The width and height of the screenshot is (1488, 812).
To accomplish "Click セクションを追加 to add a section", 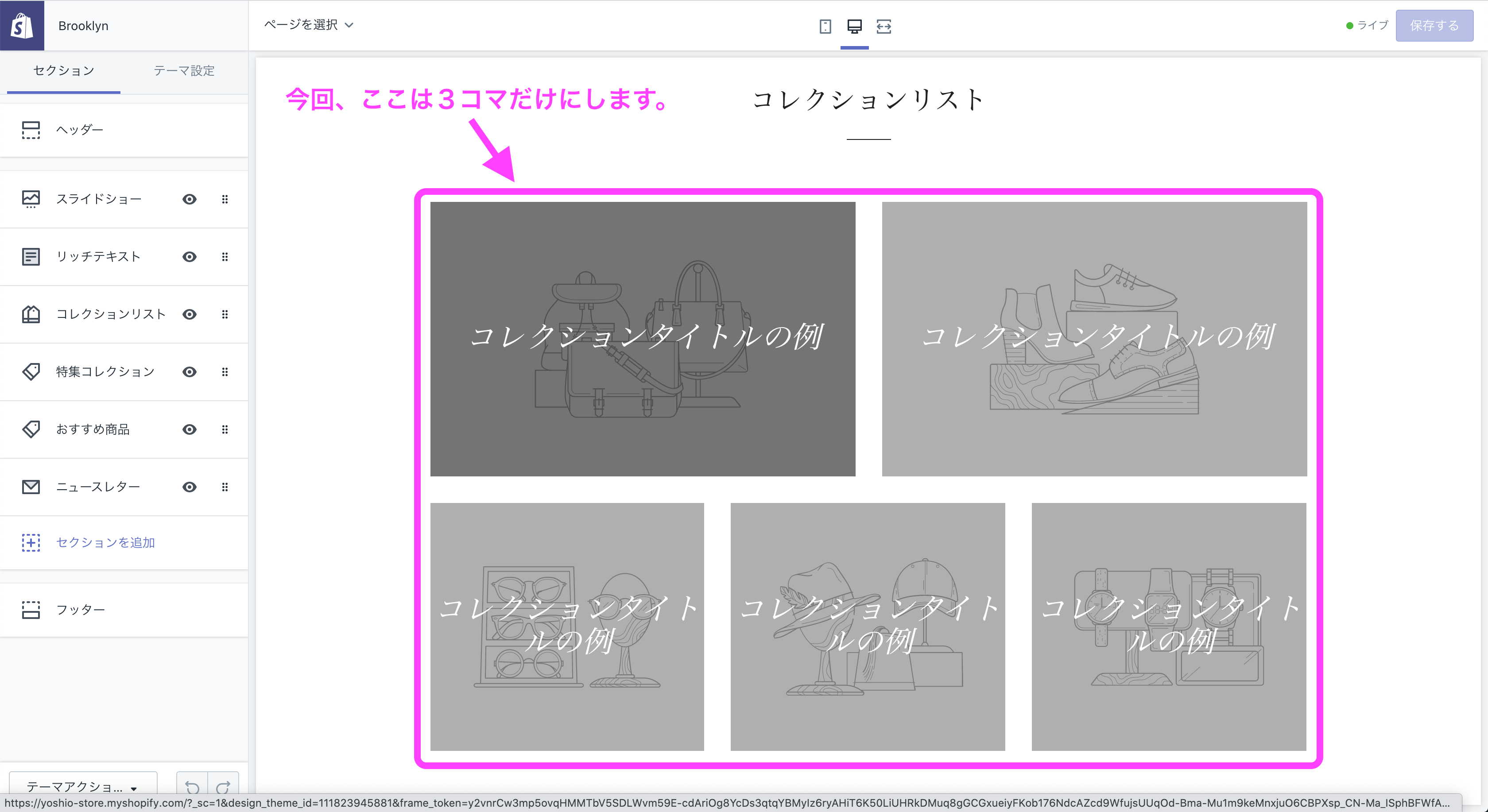I will click(105, 542).
